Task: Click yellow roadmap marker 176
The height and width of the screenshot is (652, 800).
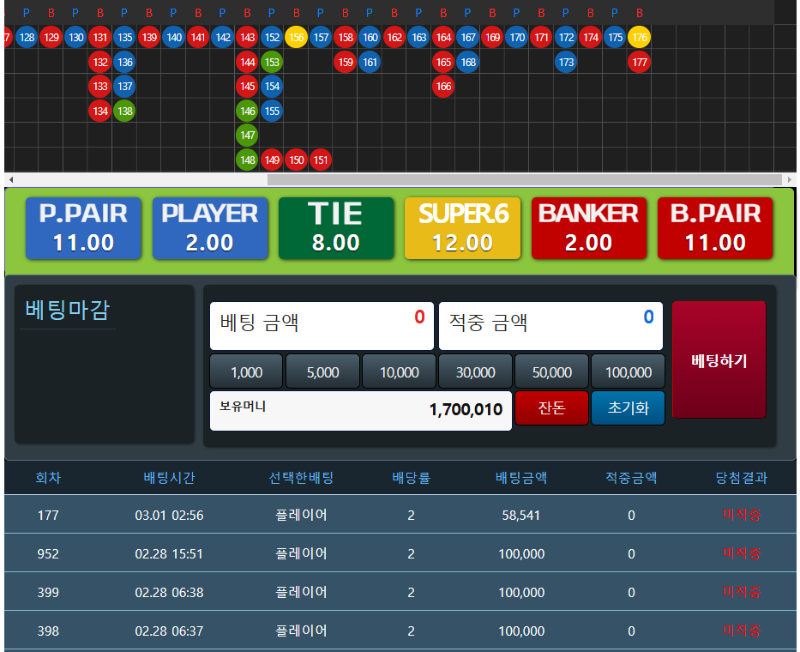Action: [x=639, y=37]
